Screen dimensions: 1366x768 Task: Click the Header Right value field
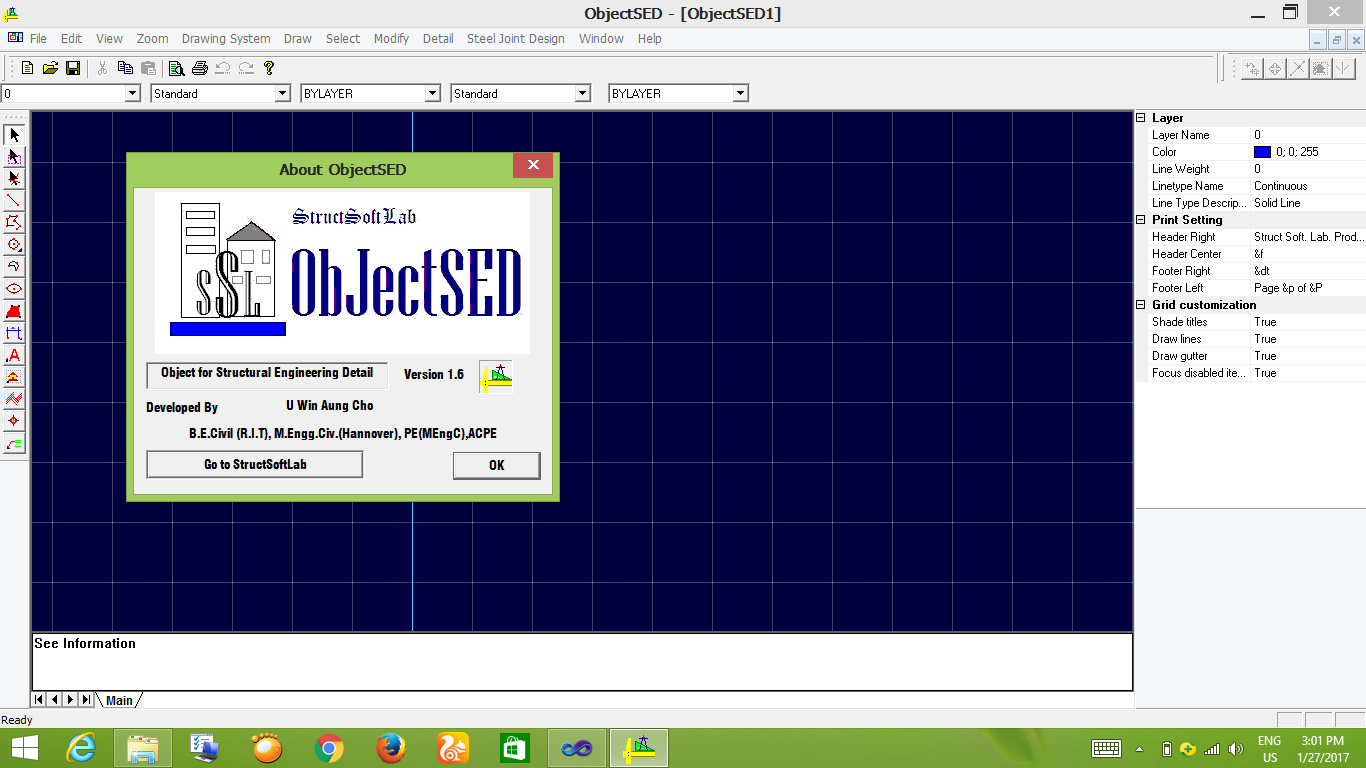coord(1309,237)
